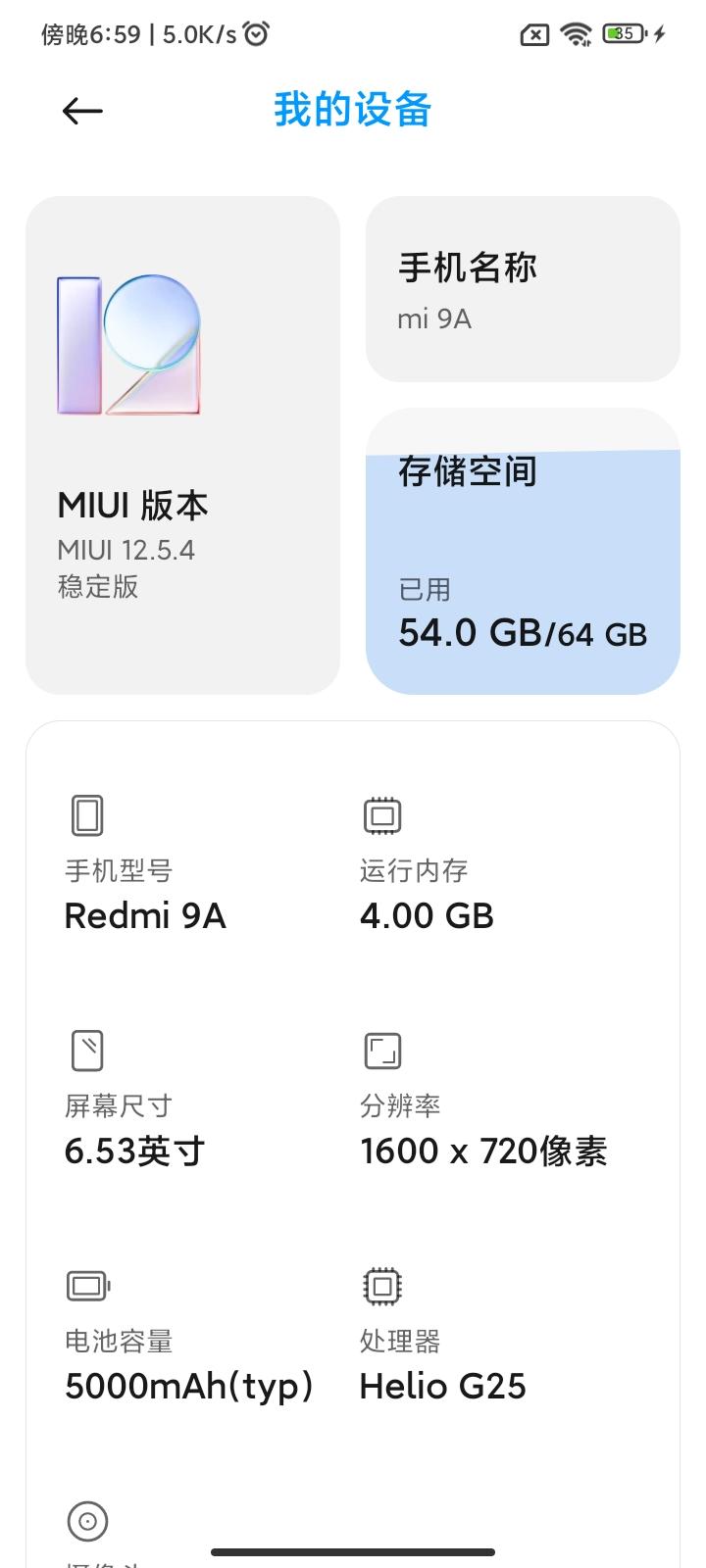Tap the MIUI 12 logo

coord(128,345)
